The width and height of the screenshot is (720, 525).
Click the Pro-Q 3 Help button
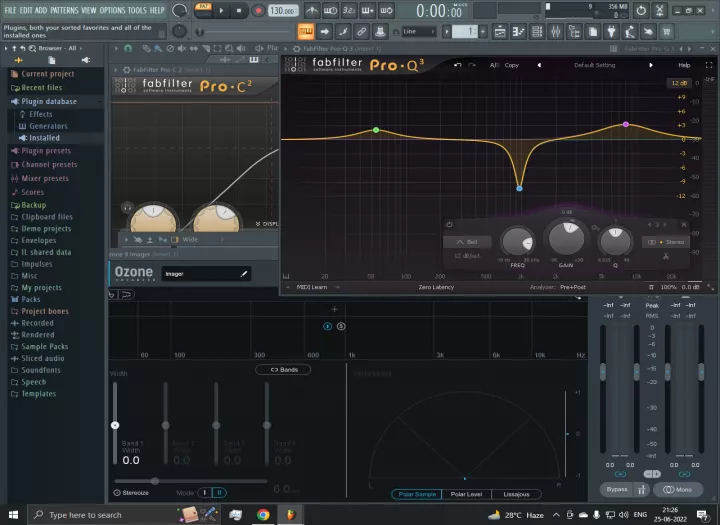coord(684,65)
